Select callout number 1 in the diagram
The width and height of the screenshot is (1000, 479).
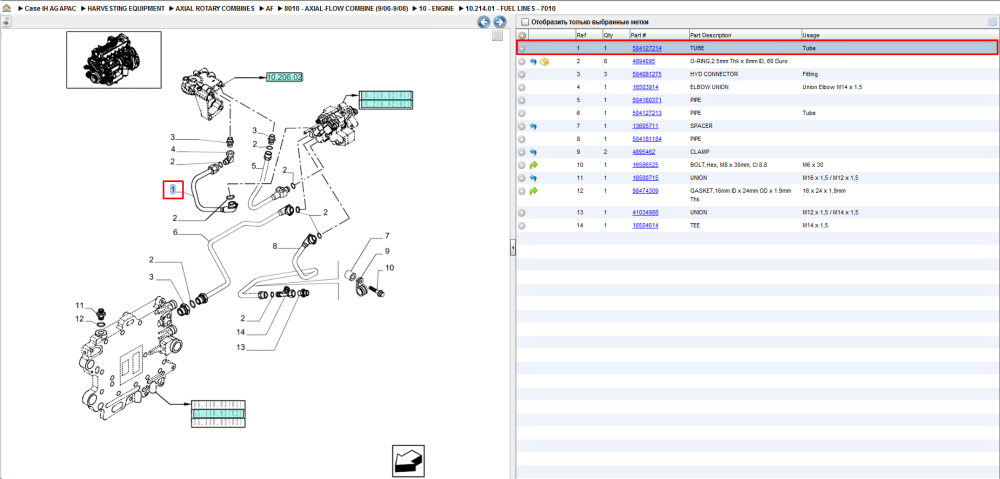pyautogui.click(x=173, y=189)
